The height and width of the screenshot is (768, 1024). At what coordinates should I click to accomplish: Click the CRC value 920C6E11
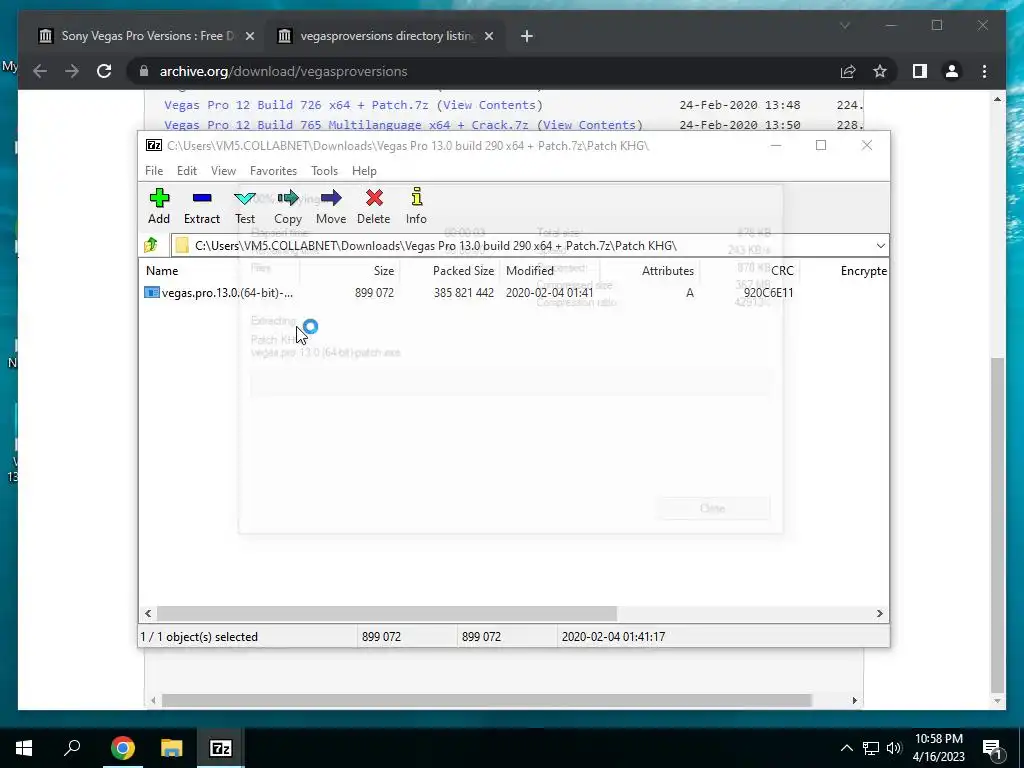(769, 293)
